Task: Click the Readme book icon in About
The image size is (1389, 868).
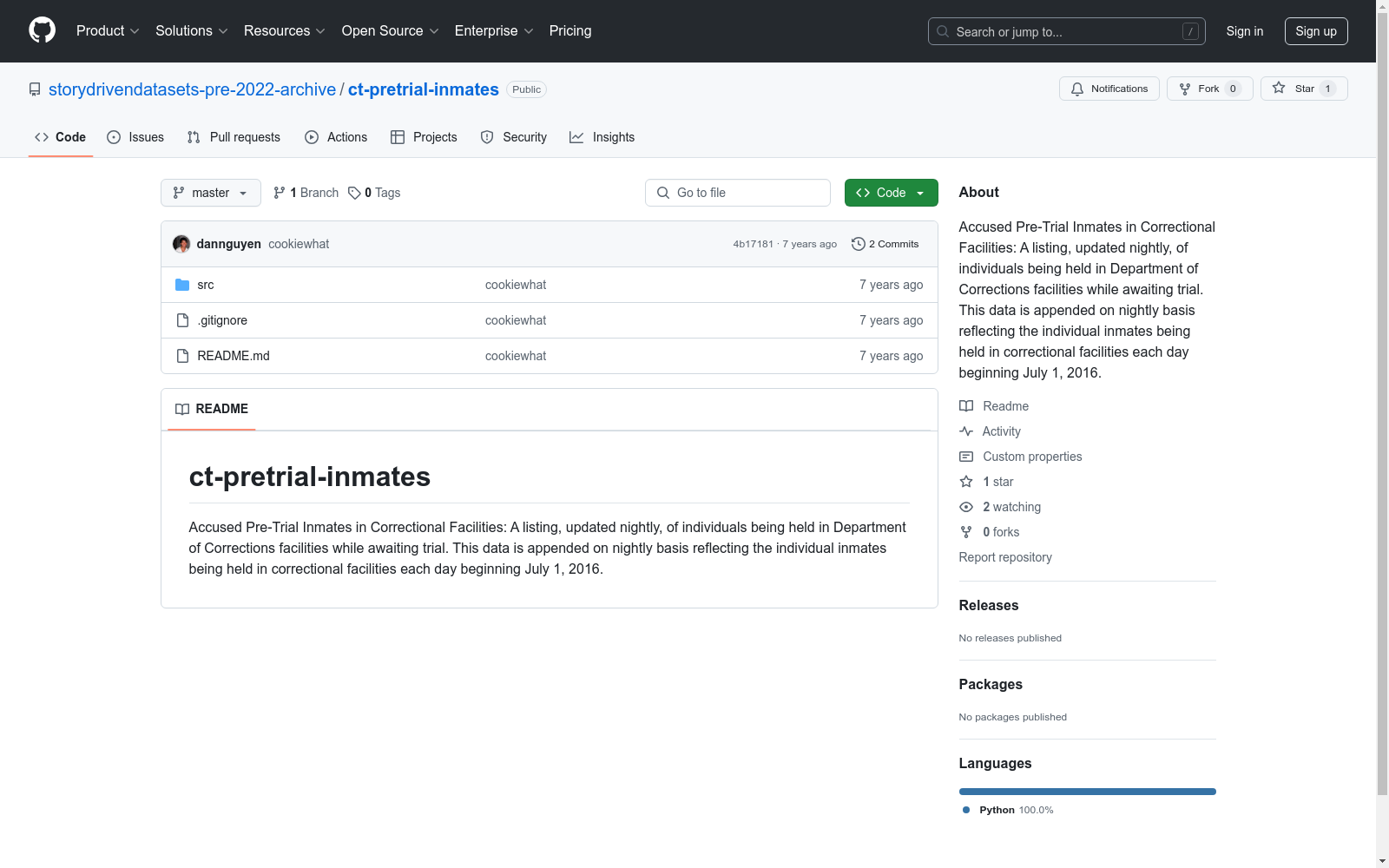Action: (966, 406)
